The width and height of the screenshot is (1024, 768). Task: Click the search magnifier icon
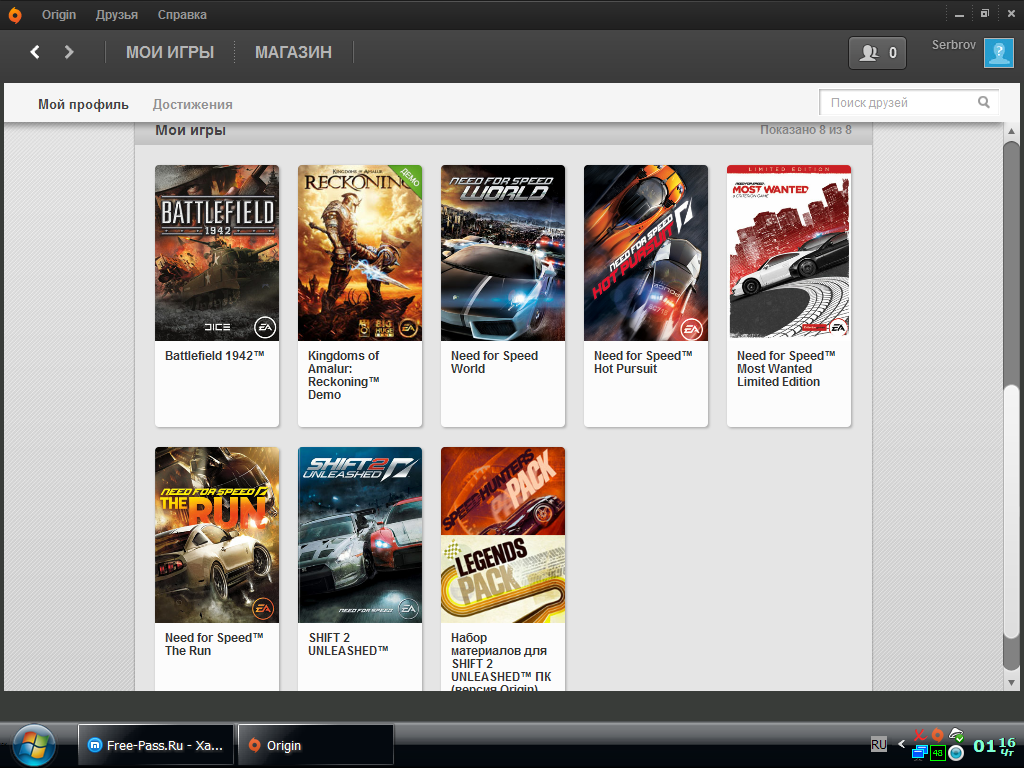[984, 102]
